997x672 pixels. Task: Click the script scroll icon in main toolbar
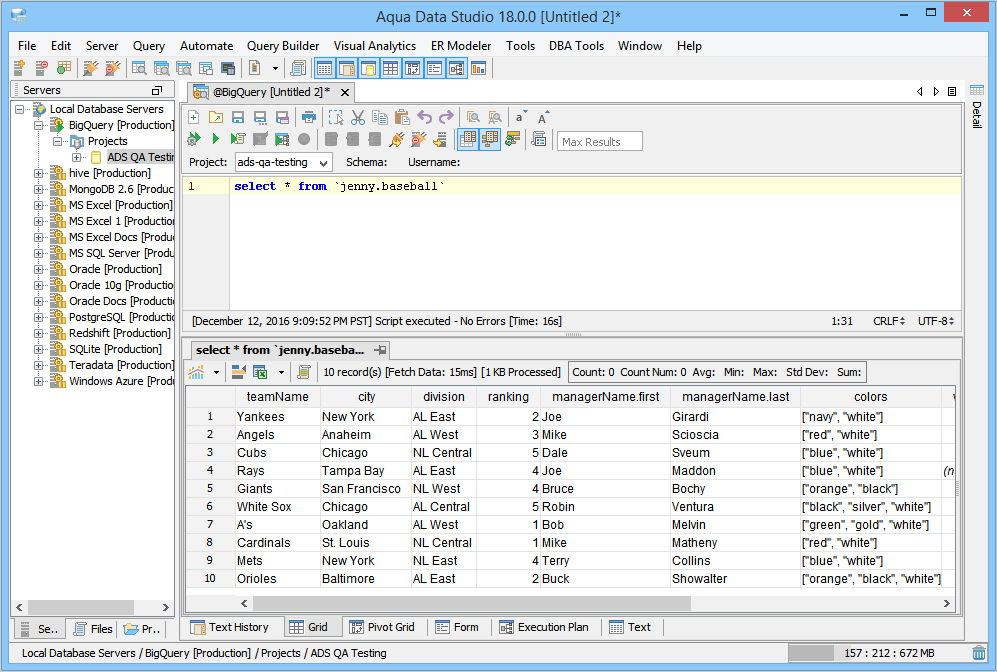(298, 68)
